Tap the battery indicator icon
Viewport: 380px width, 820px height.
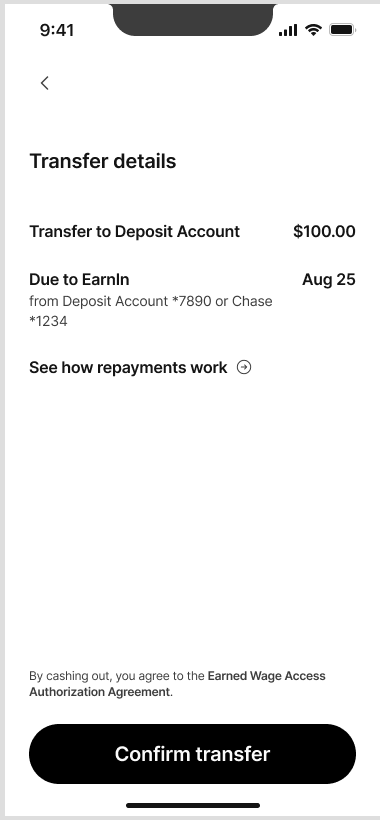342,30
